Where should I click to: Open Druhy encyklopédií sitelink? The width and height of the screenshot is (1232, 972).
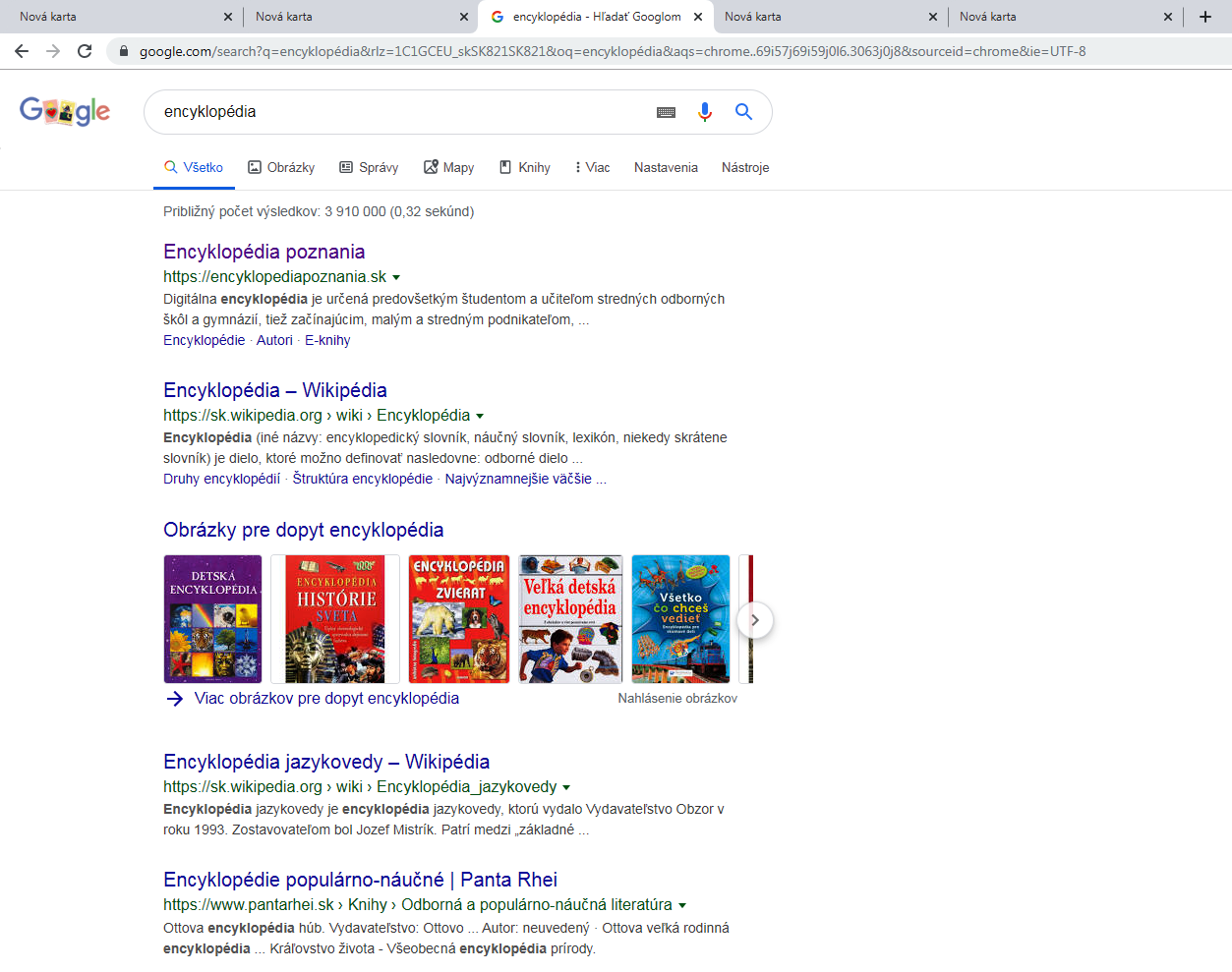[221, 479]
